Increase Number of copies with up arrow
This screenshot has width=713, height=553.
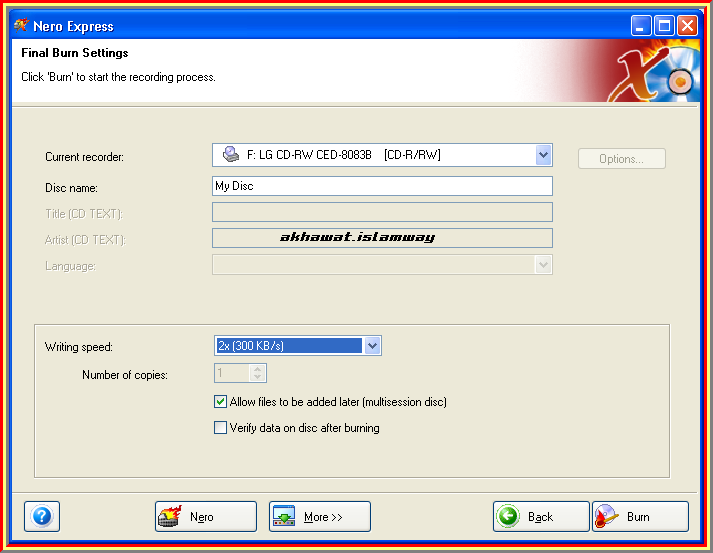point(258,369)
